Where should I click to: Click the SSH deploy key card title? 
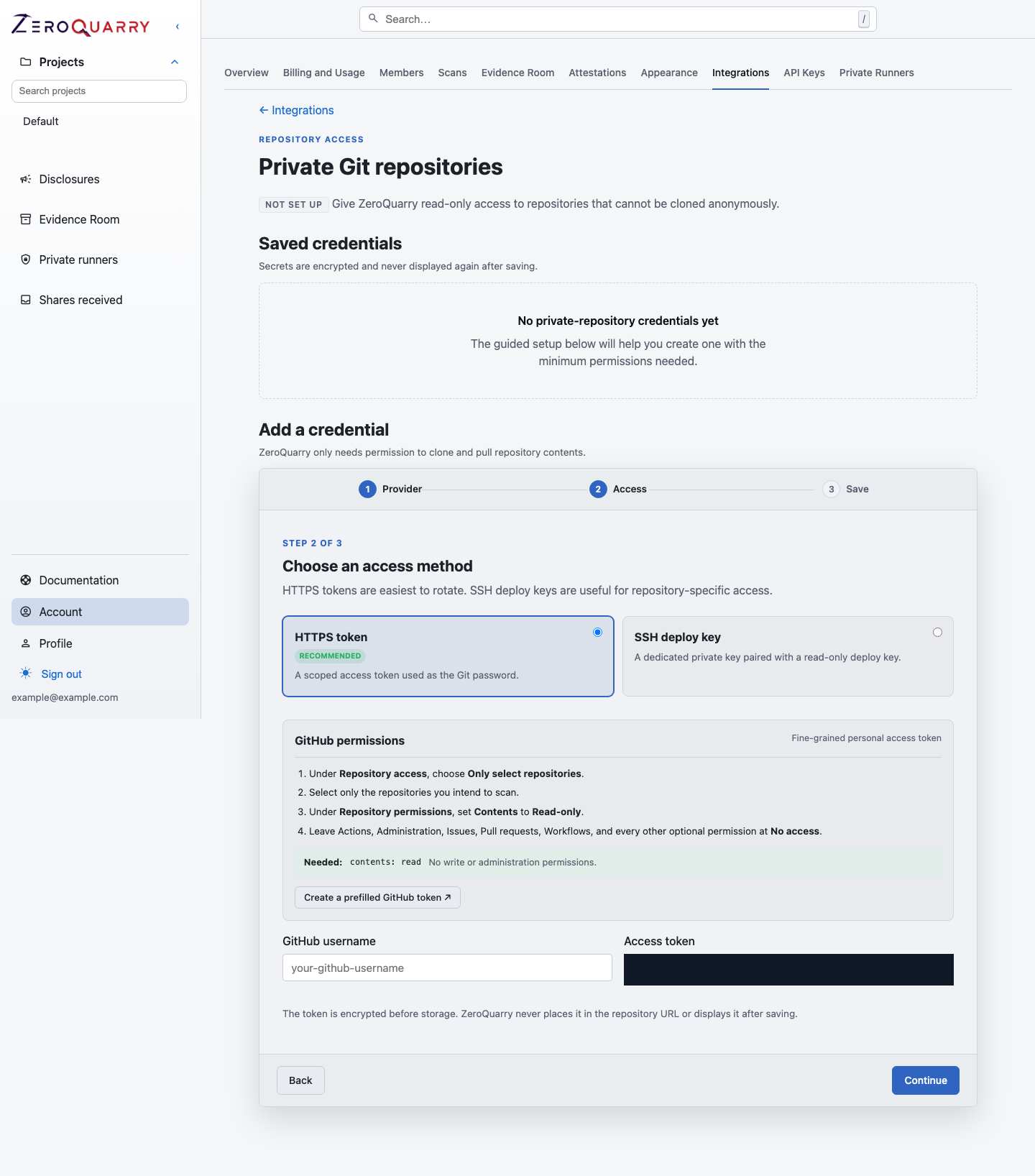click(x=677, y=637)
